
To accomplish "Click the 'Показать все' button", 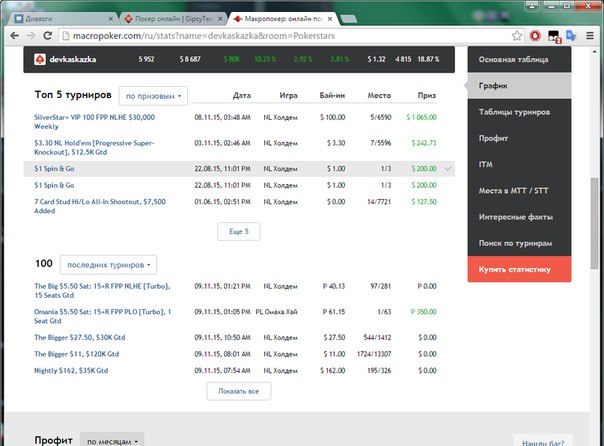I will (239, 391).
